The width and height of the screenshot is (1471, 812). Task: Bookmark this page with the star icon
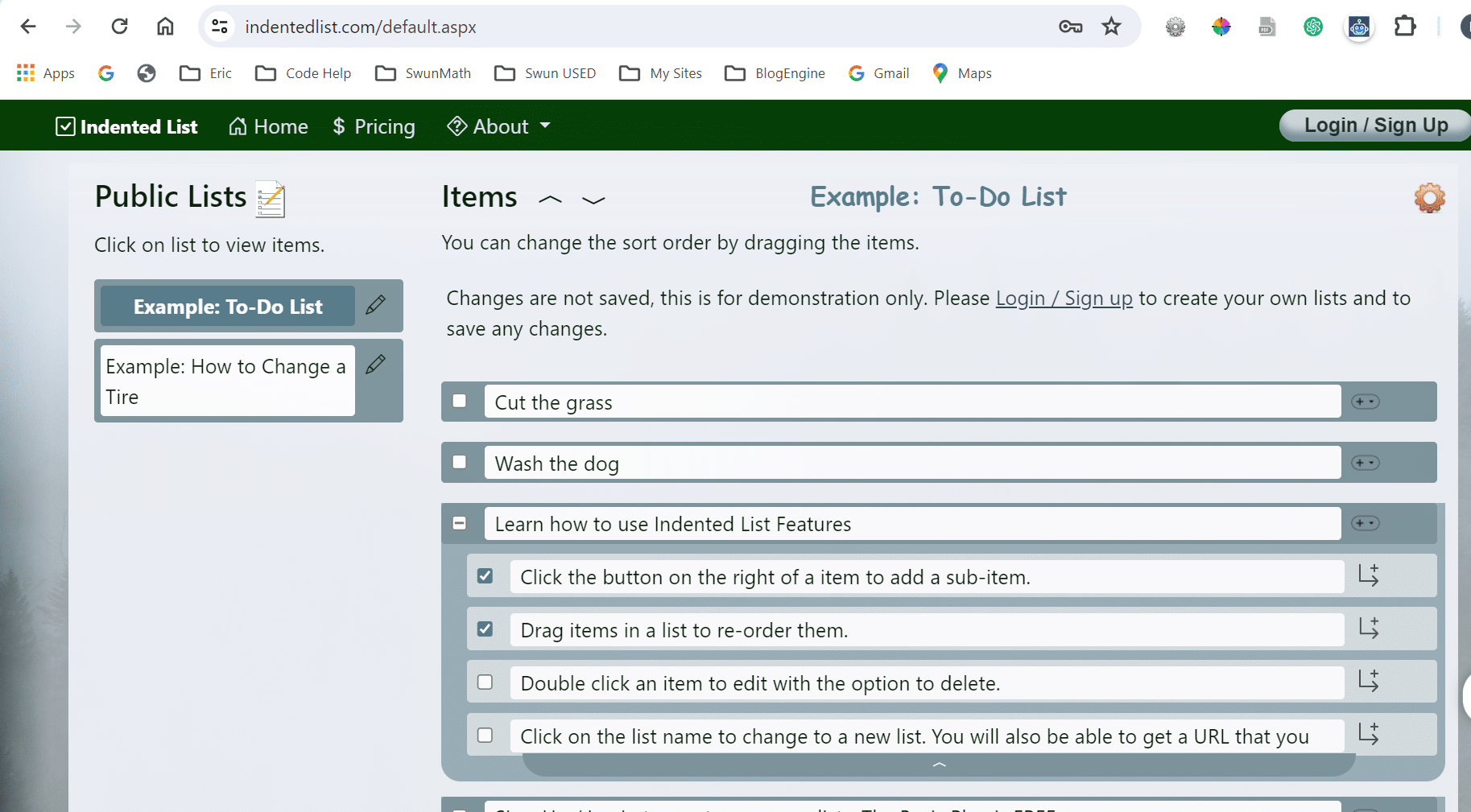point(1111,27)
